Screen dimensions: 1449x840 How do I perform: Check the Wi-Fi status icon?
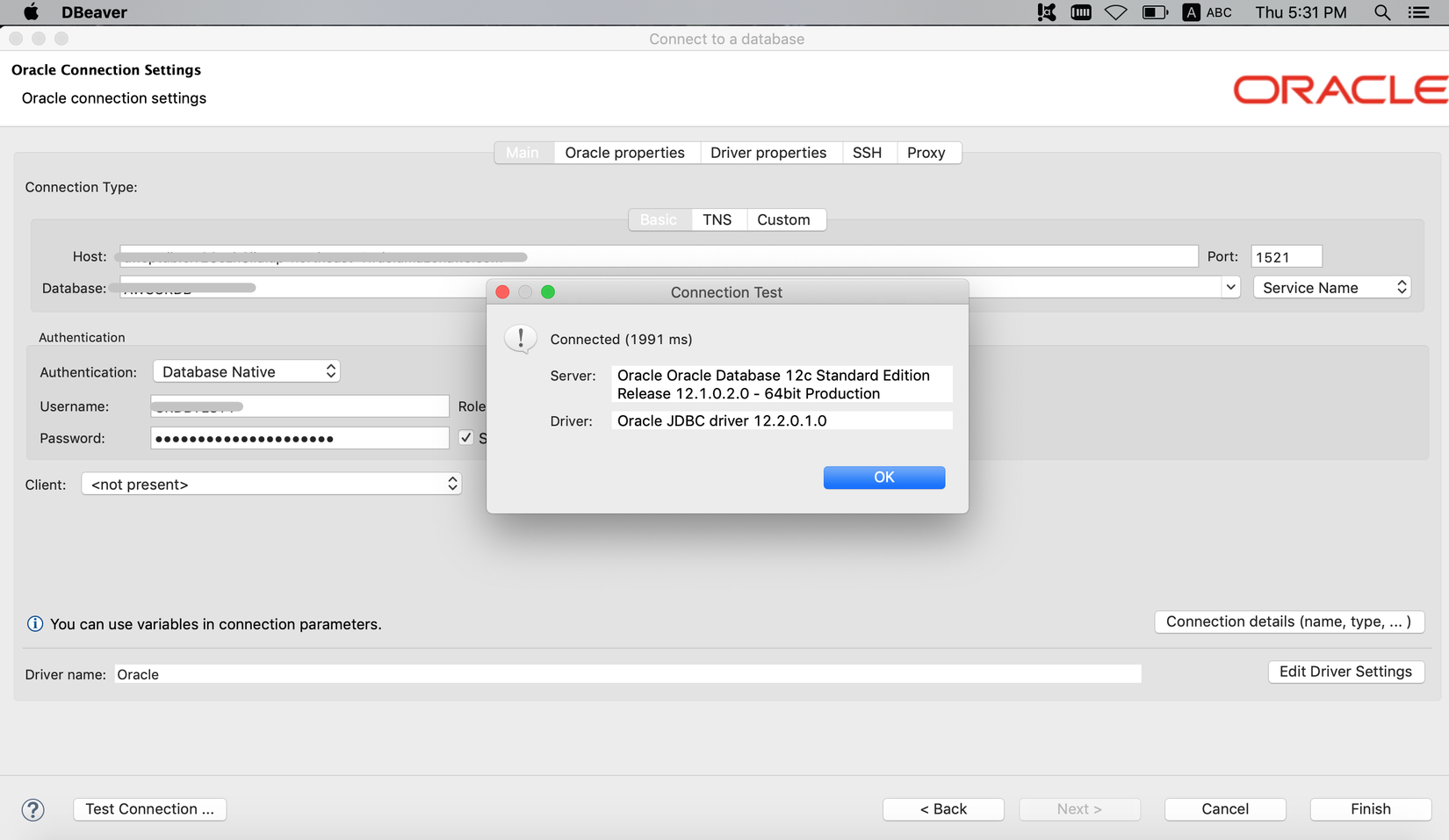[1115, 12]
